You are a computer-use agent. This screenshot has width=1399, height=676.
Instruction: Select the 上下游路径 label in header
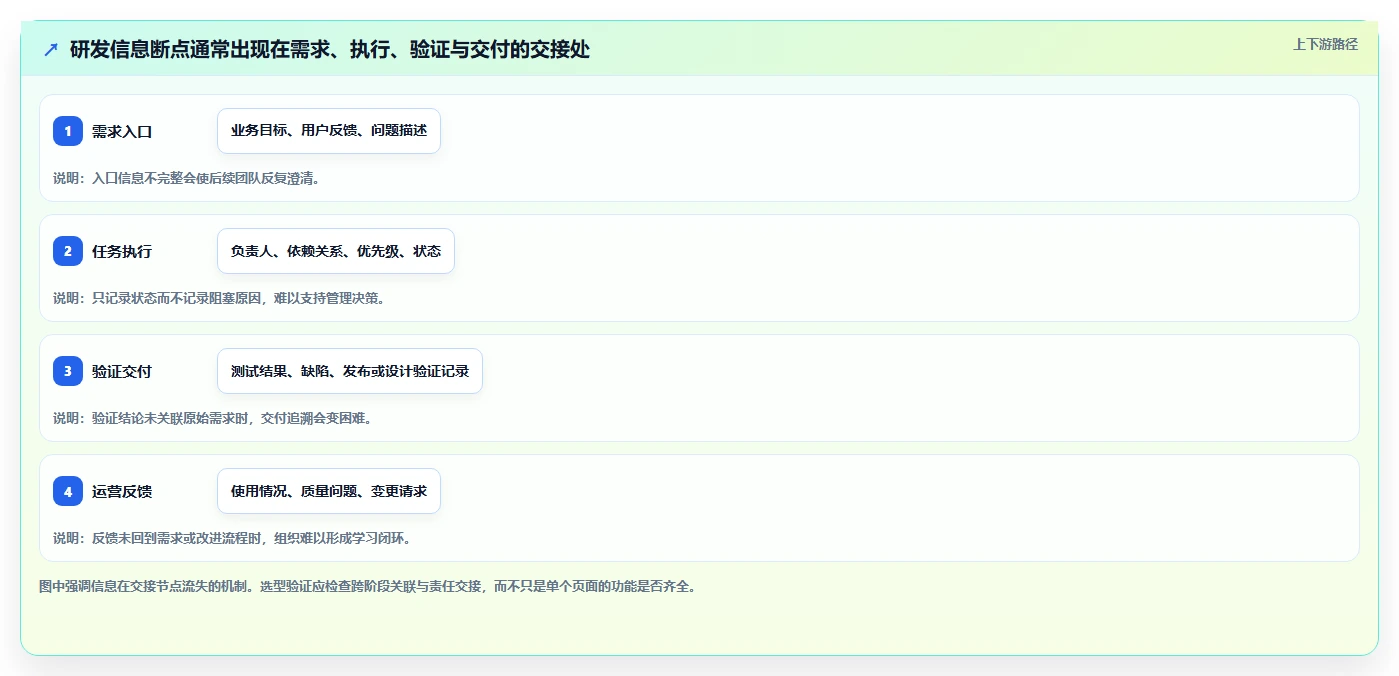(x=1325, y=44)
